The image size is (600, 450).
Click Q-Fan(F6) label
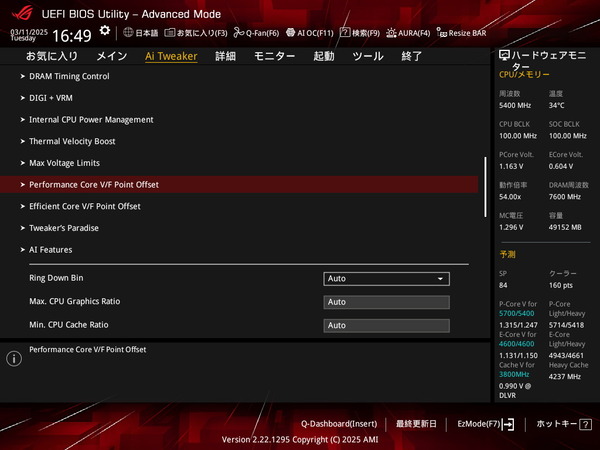click(262, 33)
